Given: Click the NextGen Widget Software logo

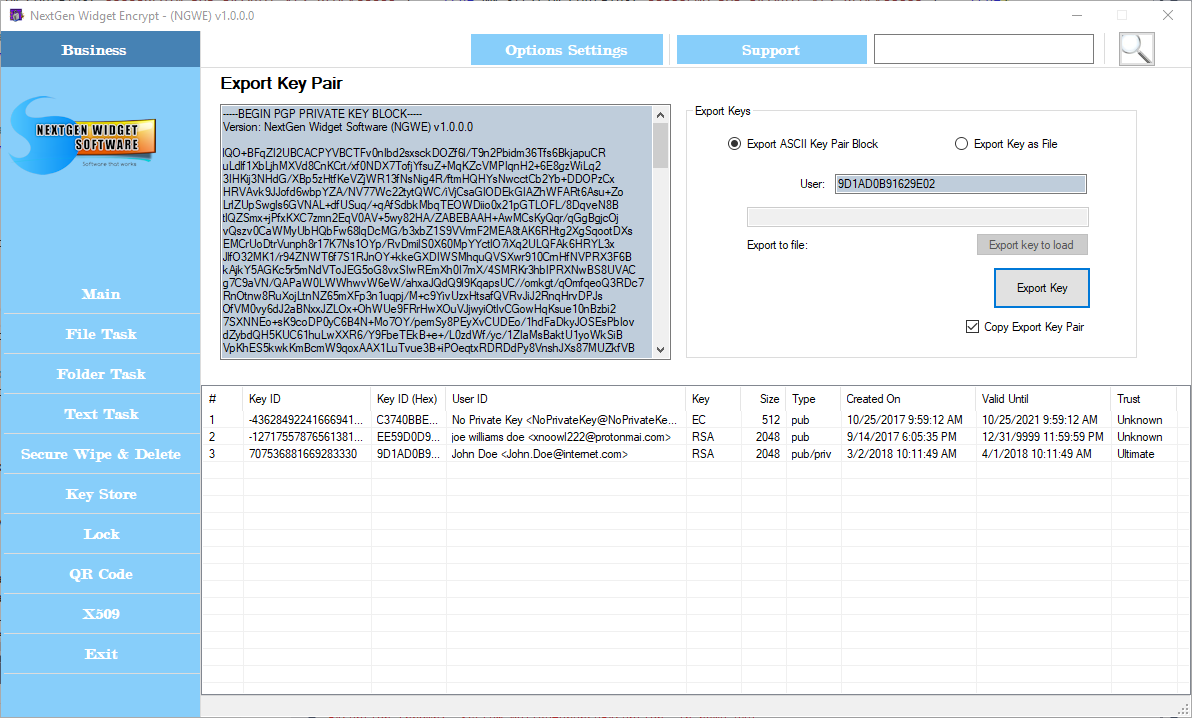Looking at the screenshot, I should (x=84, y=135).
